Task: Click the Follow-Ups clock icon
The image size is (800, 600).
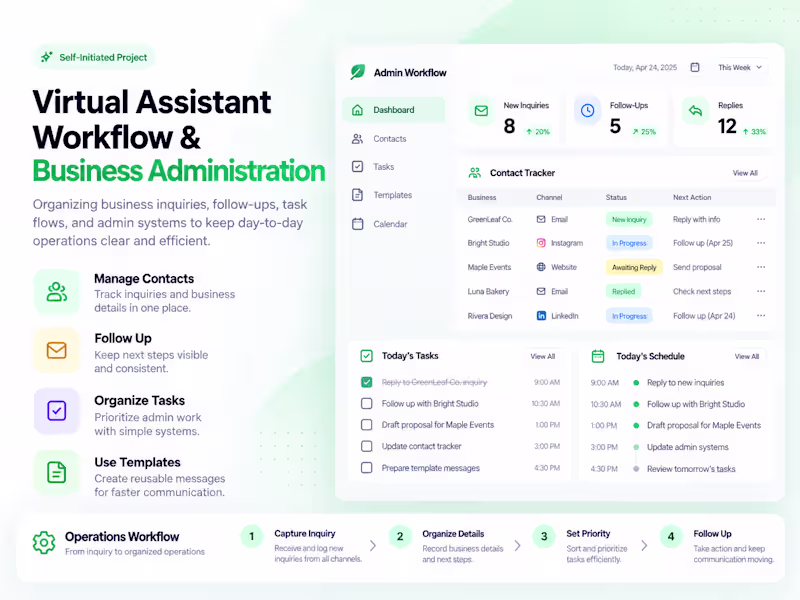Action: (587, 110)
